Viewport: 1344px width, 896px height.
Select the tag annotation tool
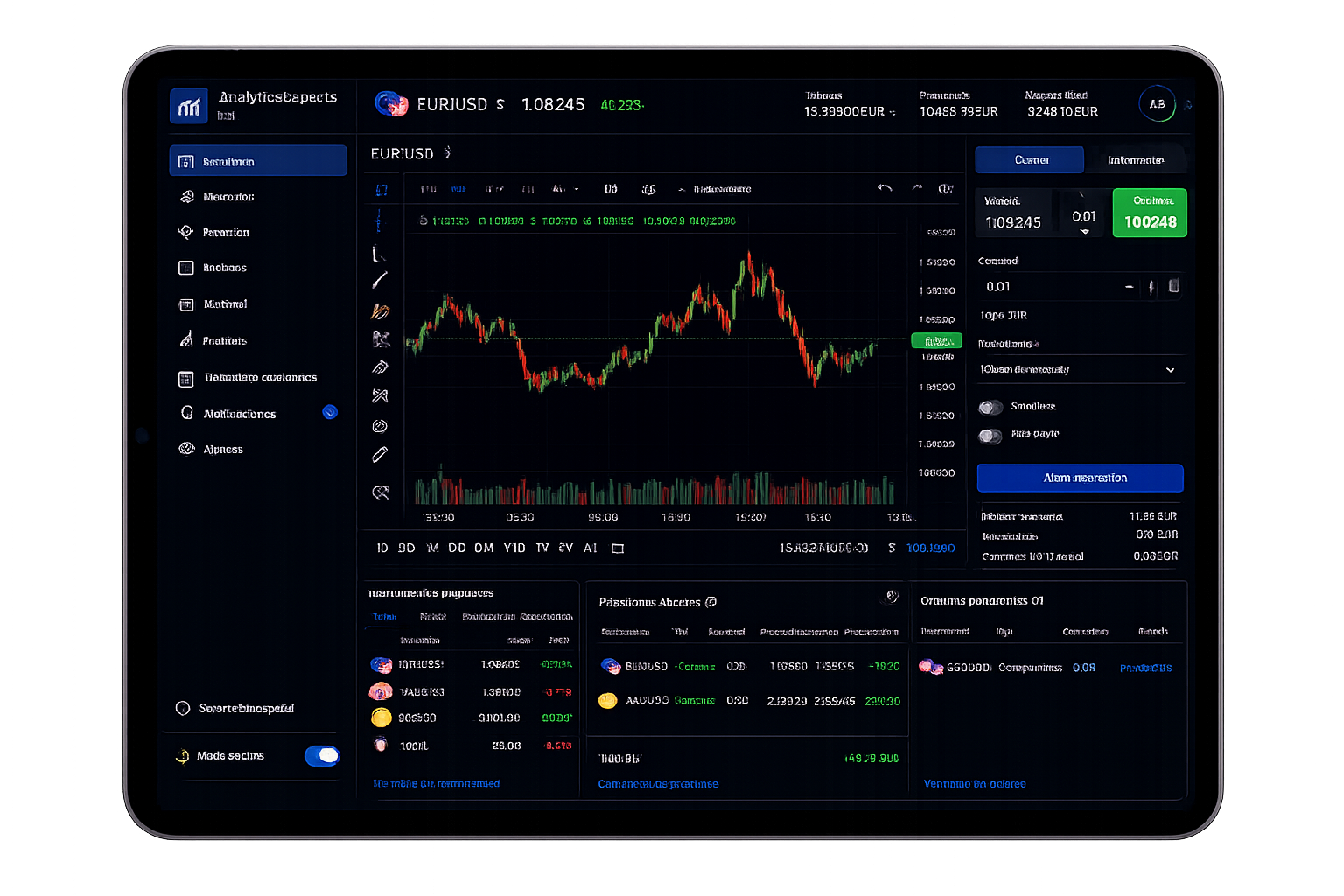(x=380, y=367)
